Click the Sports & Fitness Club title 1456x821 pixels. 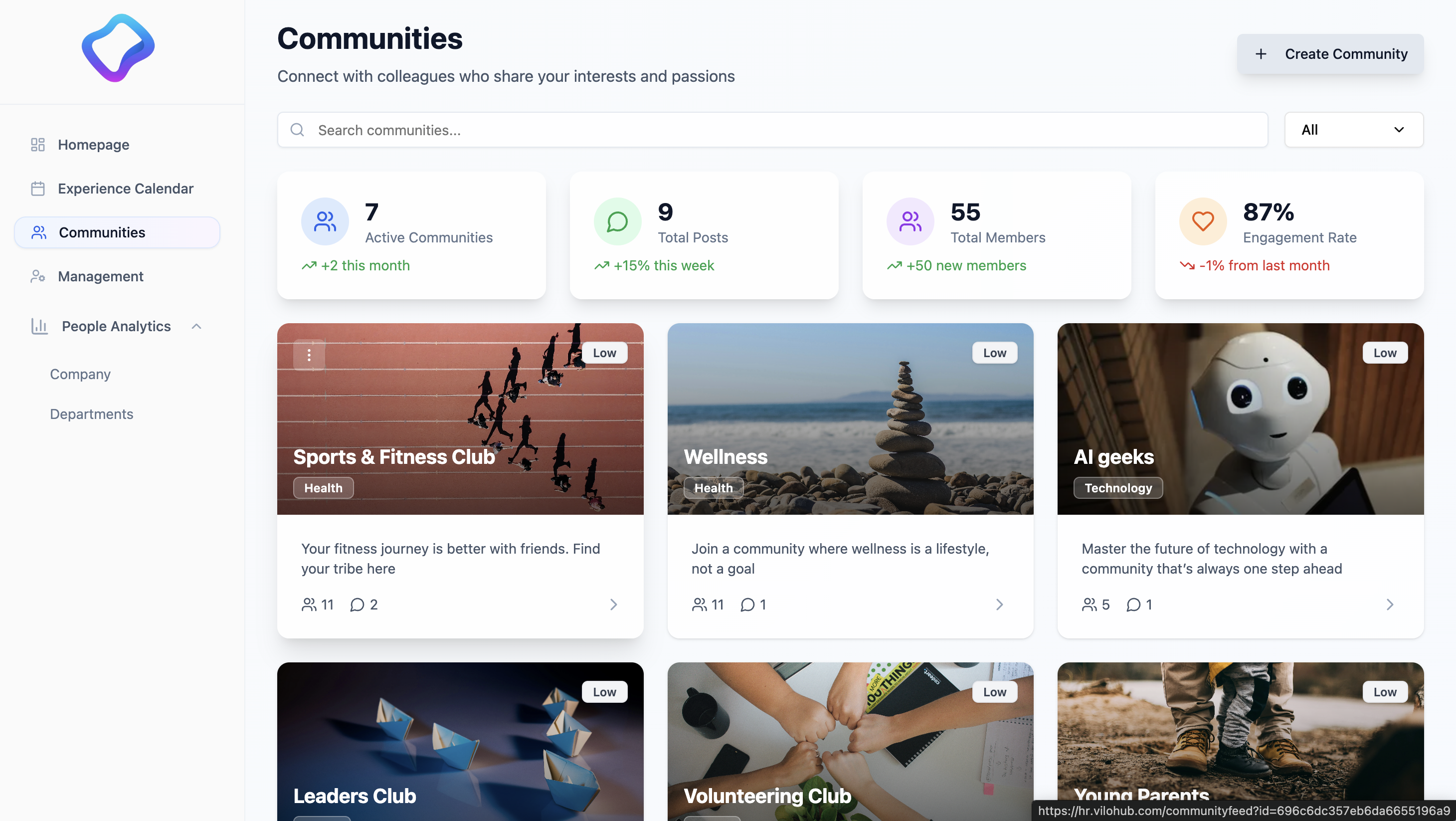point(394,456)
